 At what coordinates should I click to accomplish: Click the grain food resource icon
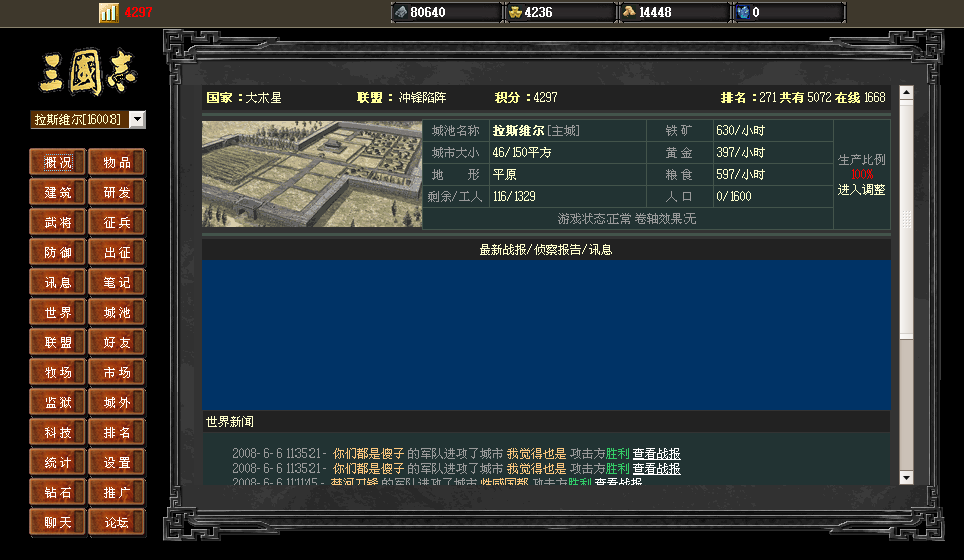[x=629, y=12]
